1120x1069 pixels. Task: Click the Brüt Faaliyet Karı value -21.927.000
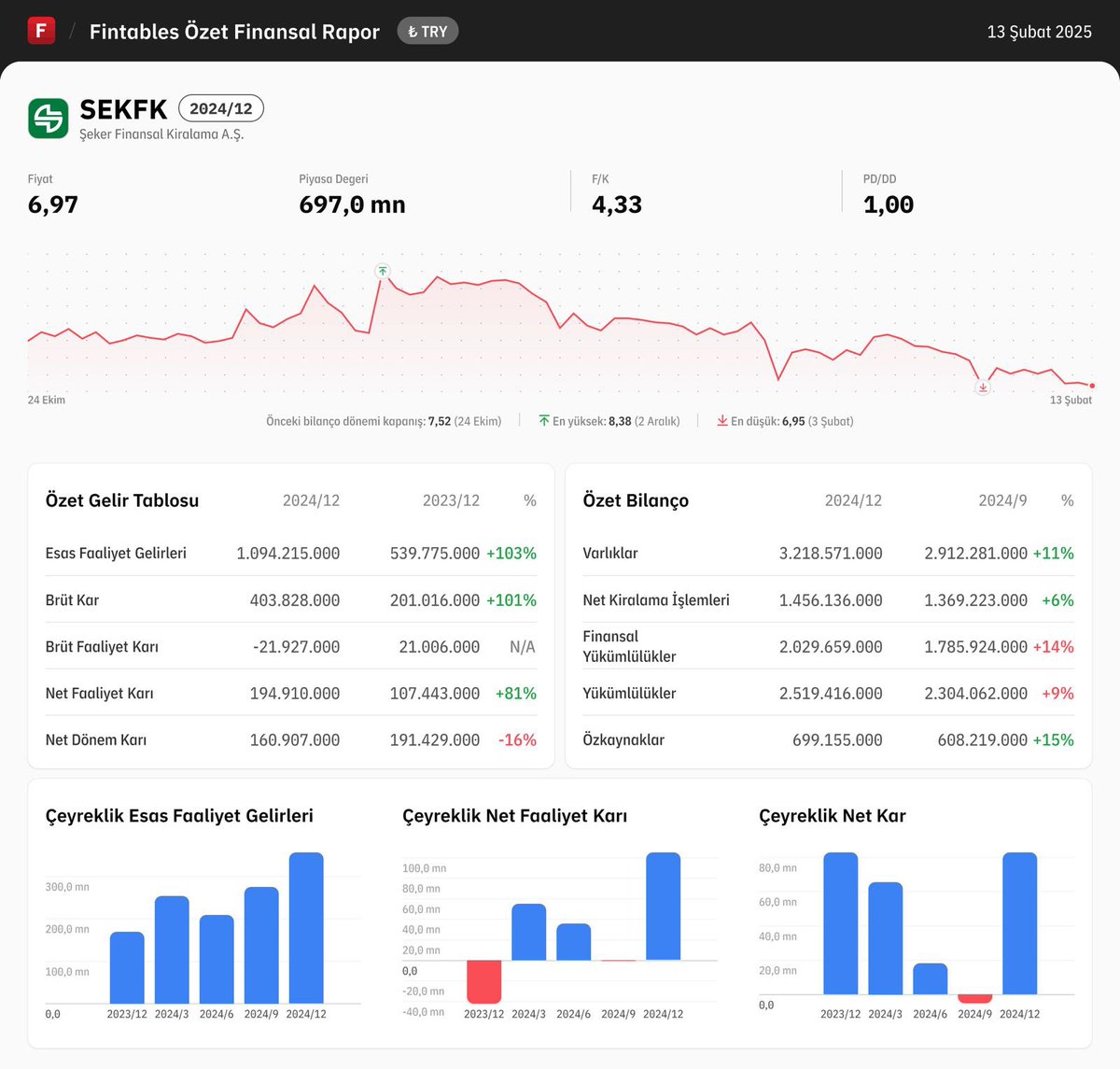click(296, 646)
